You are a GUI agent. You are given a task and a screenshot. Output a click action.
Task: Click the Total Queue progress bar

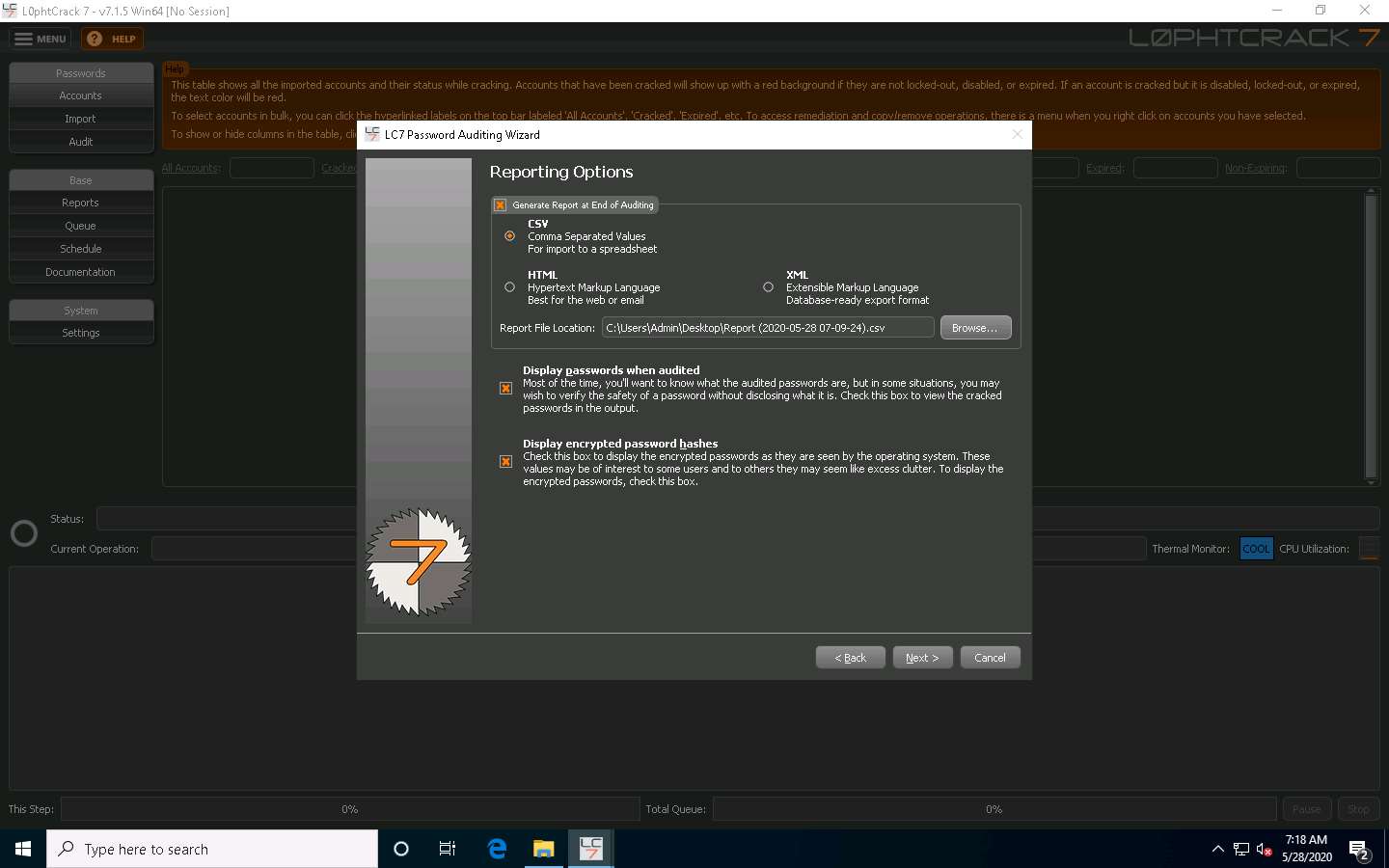[994, 809]
